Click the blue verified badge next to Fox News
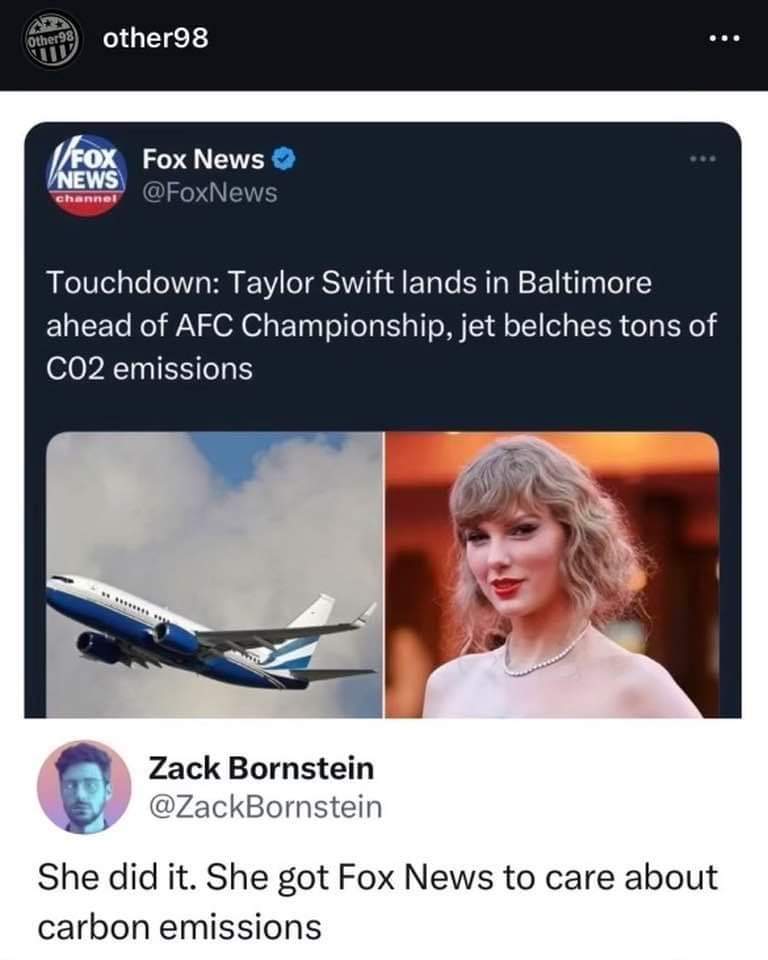This screenshot has height=960, width=768. 284,159
